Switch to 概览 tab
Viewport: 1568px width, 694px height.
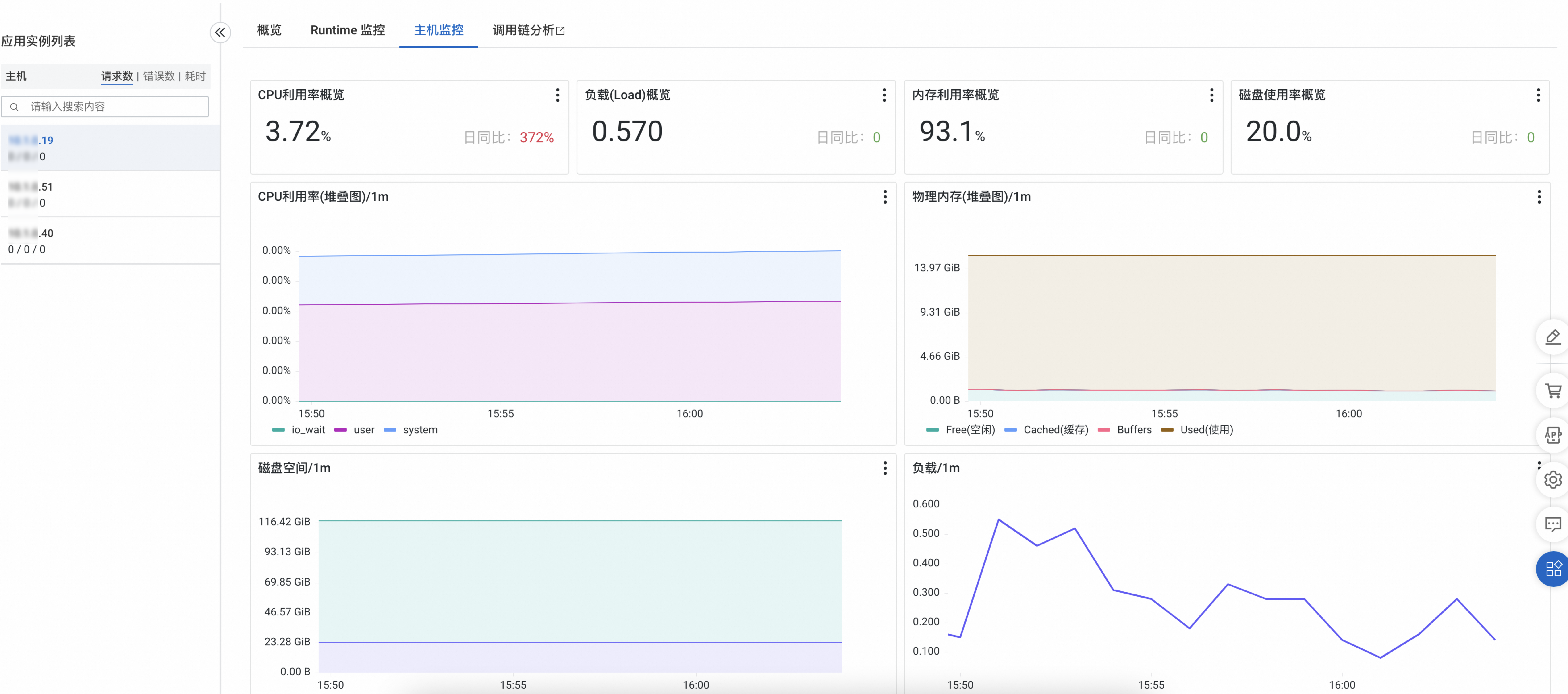click(269, 30)
